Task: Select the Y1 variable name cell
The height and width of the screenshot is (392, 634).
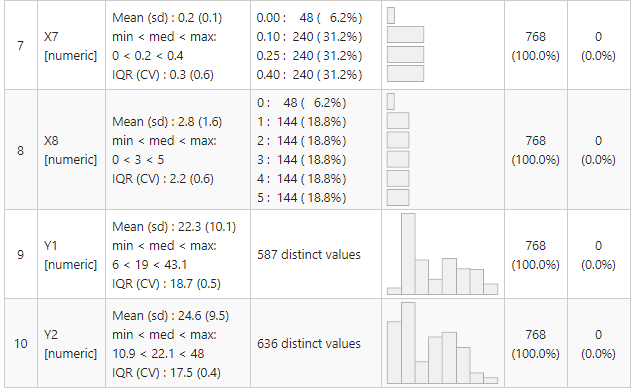Action: [71, 254]
